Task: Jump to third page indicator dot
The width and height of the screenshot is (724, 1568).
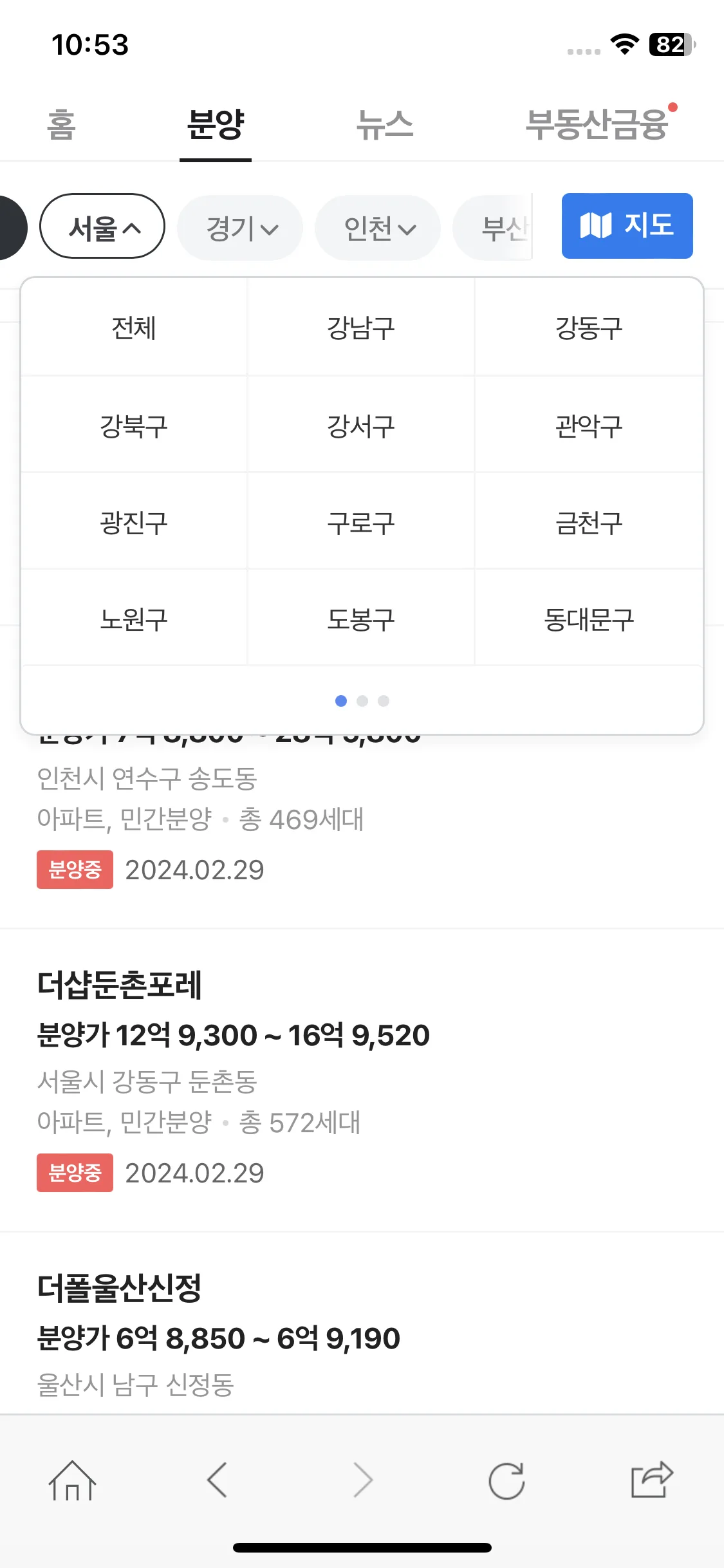Action: 384,701
